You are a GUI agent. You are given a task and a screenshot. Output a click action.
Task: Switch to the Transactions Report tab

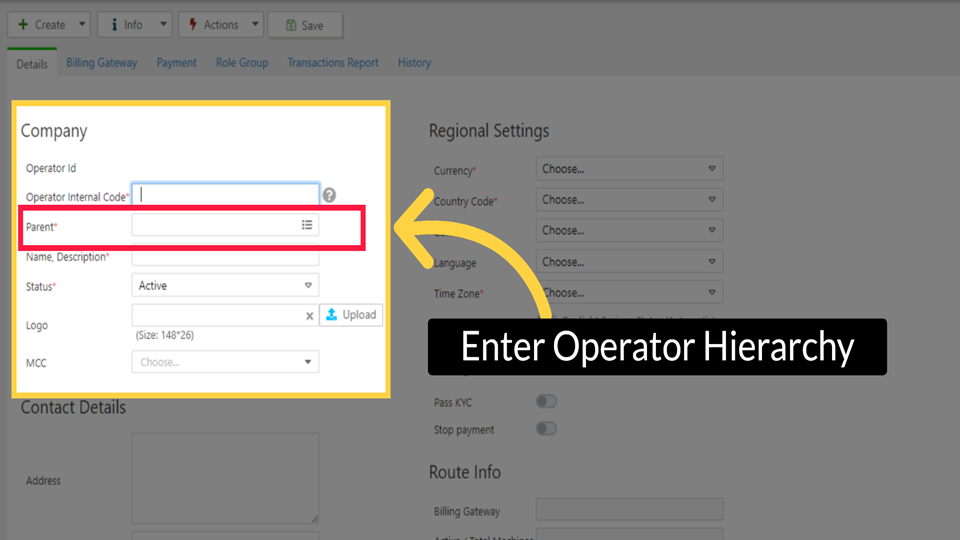pyautogui.click(x=333, y=63)
